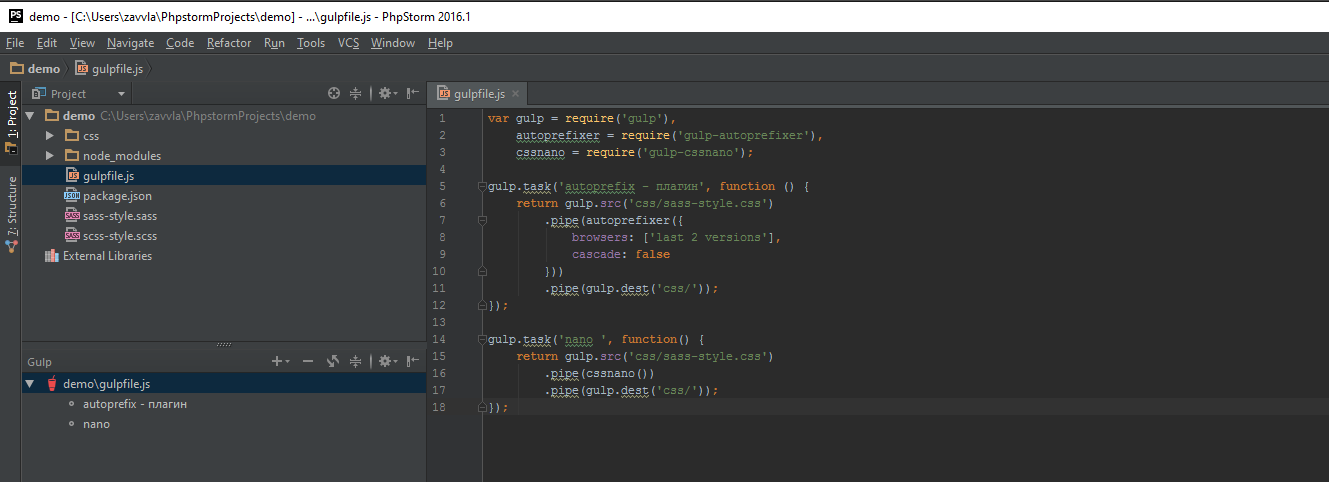Click the PhpStorm logo in the title bar
The width and height of the screenshot is (1329, 482).
tap(15, 15)
